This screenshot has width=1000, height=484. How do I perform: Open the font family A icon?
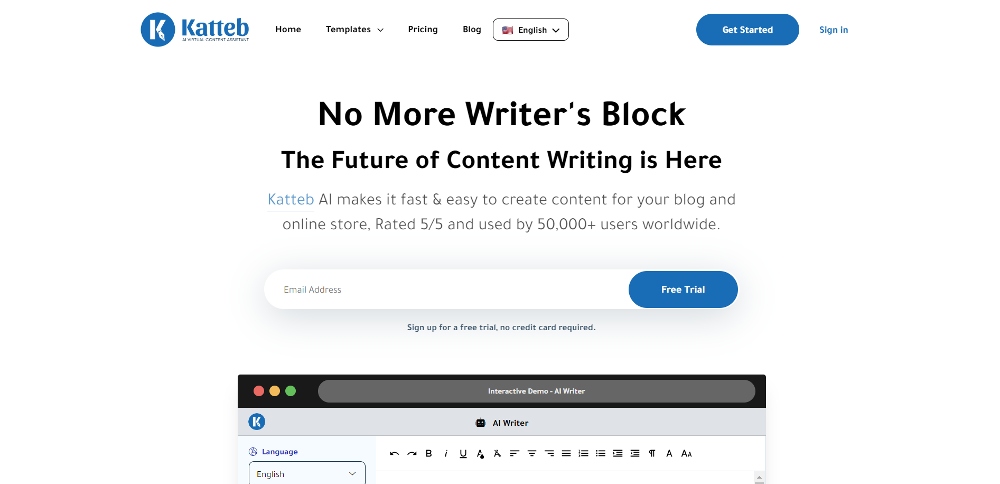(669, 453)
